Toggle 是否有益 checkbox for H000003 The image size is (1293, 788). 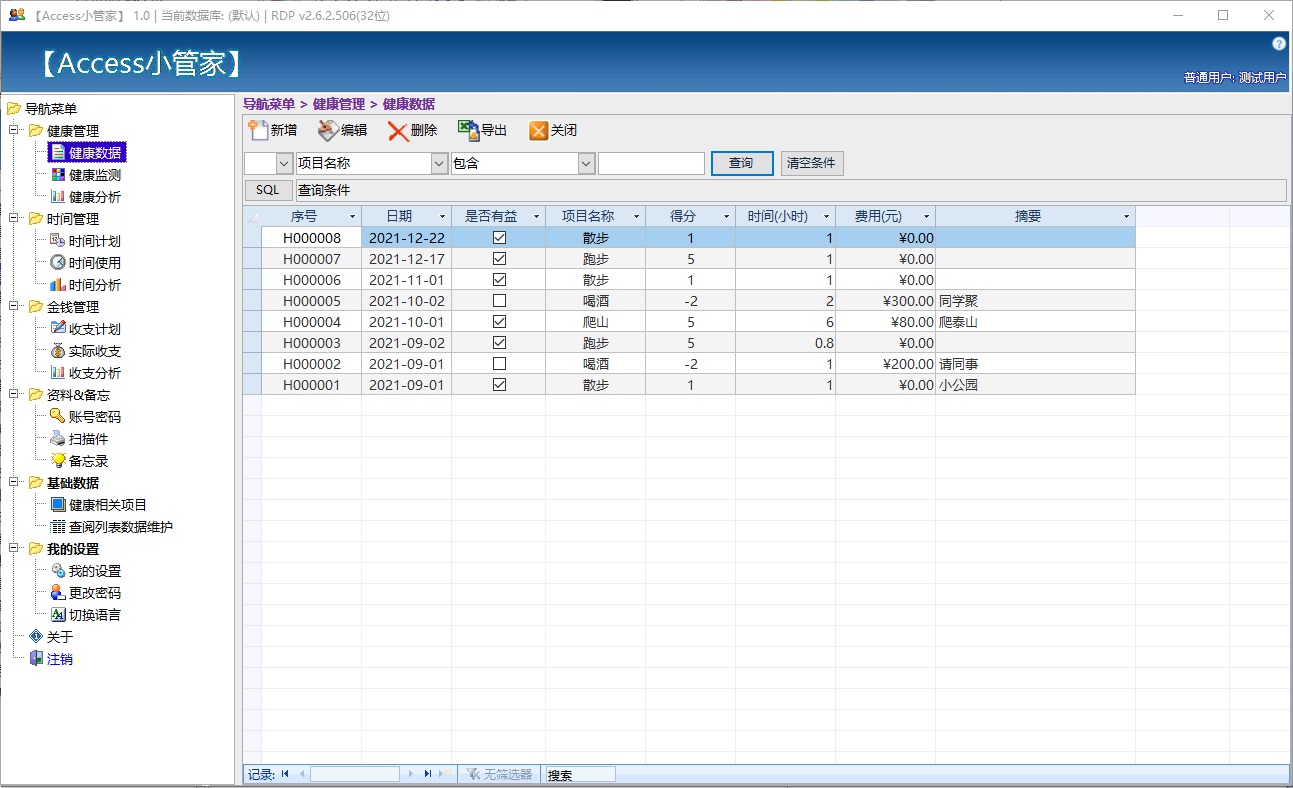pyautogui.click(x=499, y=343)
